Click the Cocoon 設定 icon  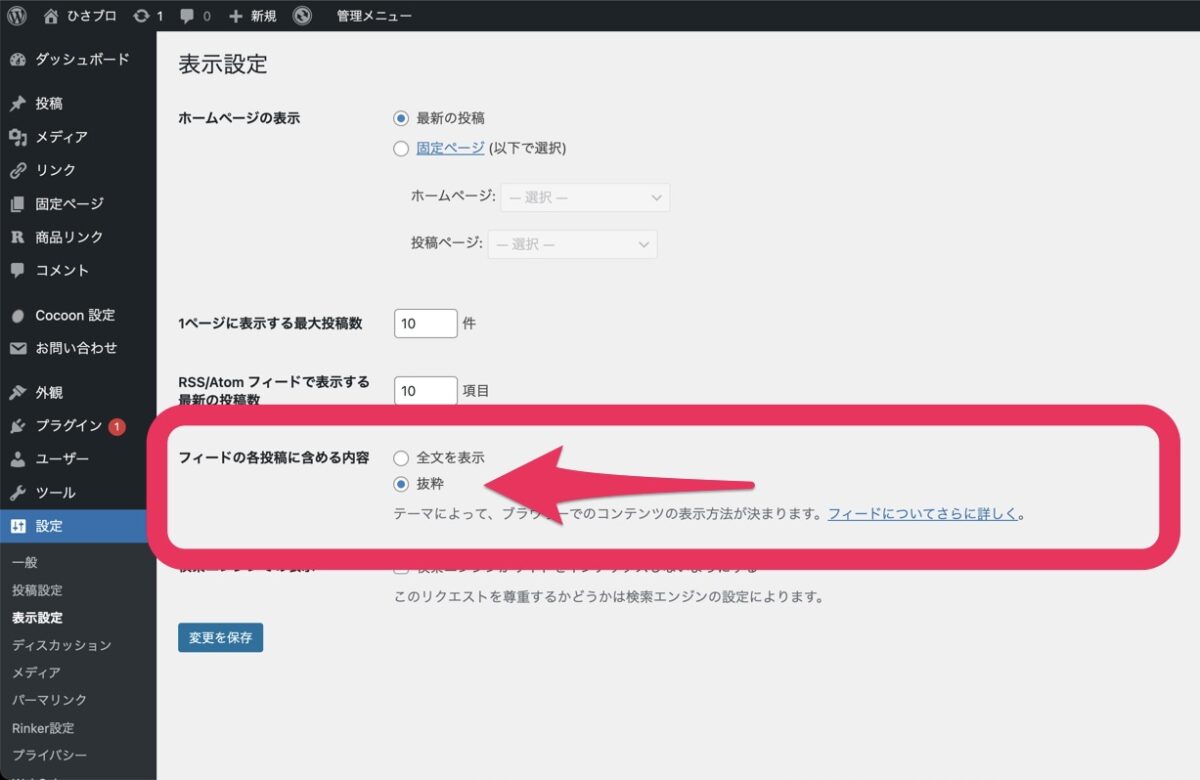coord(17,316)
